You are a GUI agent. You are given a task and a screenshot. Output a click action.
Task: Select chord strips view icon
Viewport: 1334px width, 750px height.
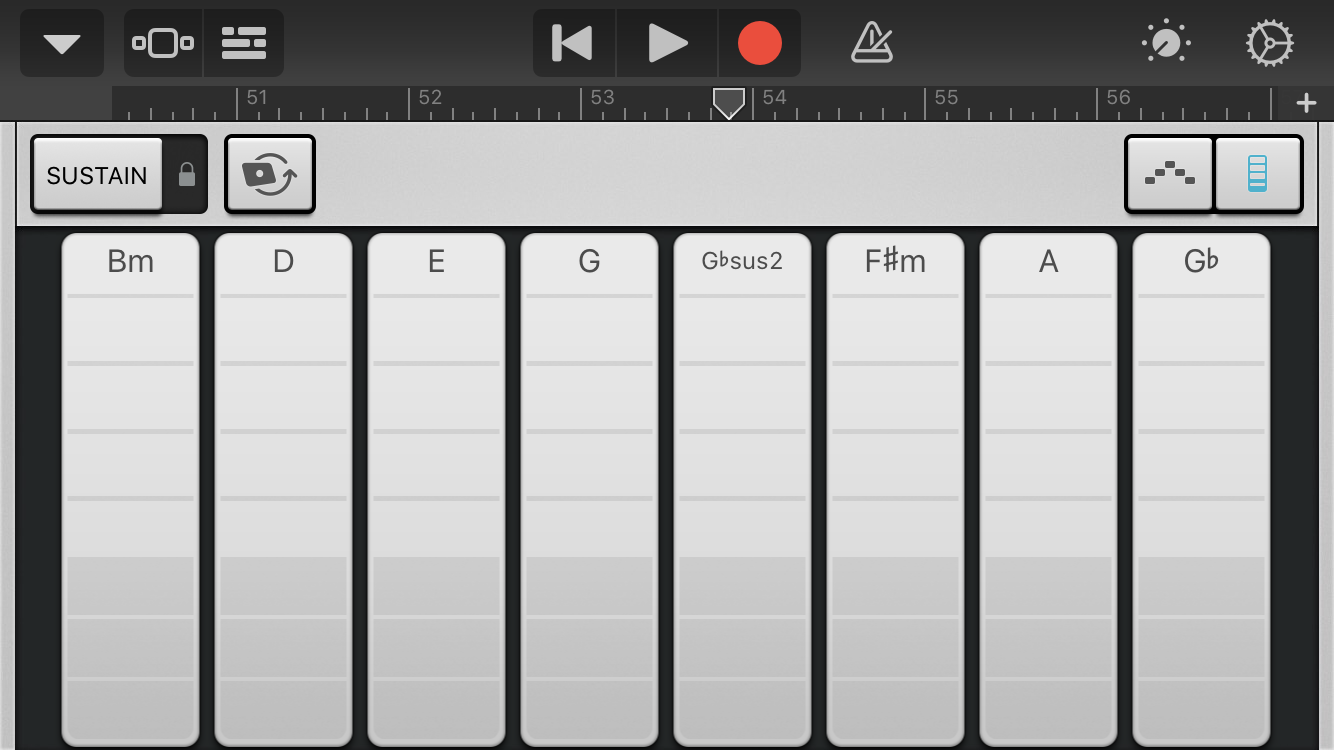pos(1257,175)
